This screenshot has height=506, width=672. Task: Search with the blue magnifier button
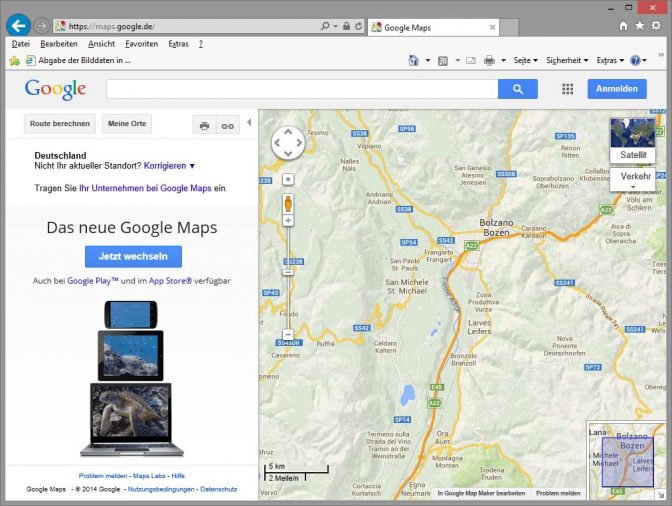click(518, 89)
